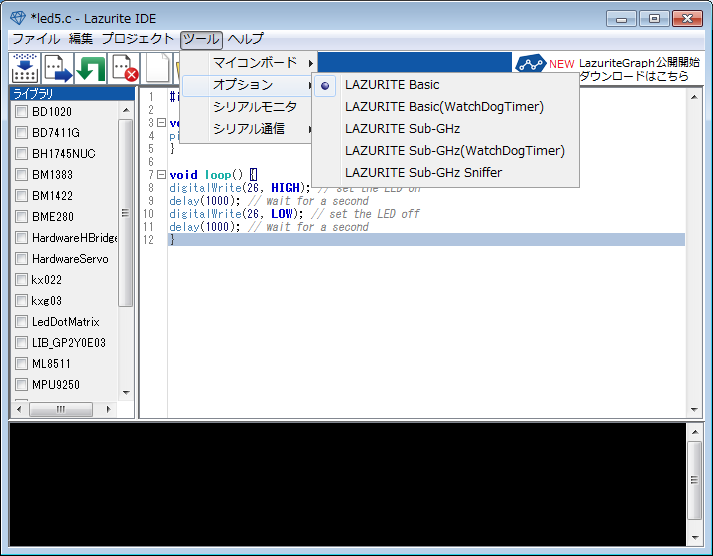Click inside the black console output area
713x556 pixels.
[348, 485]
